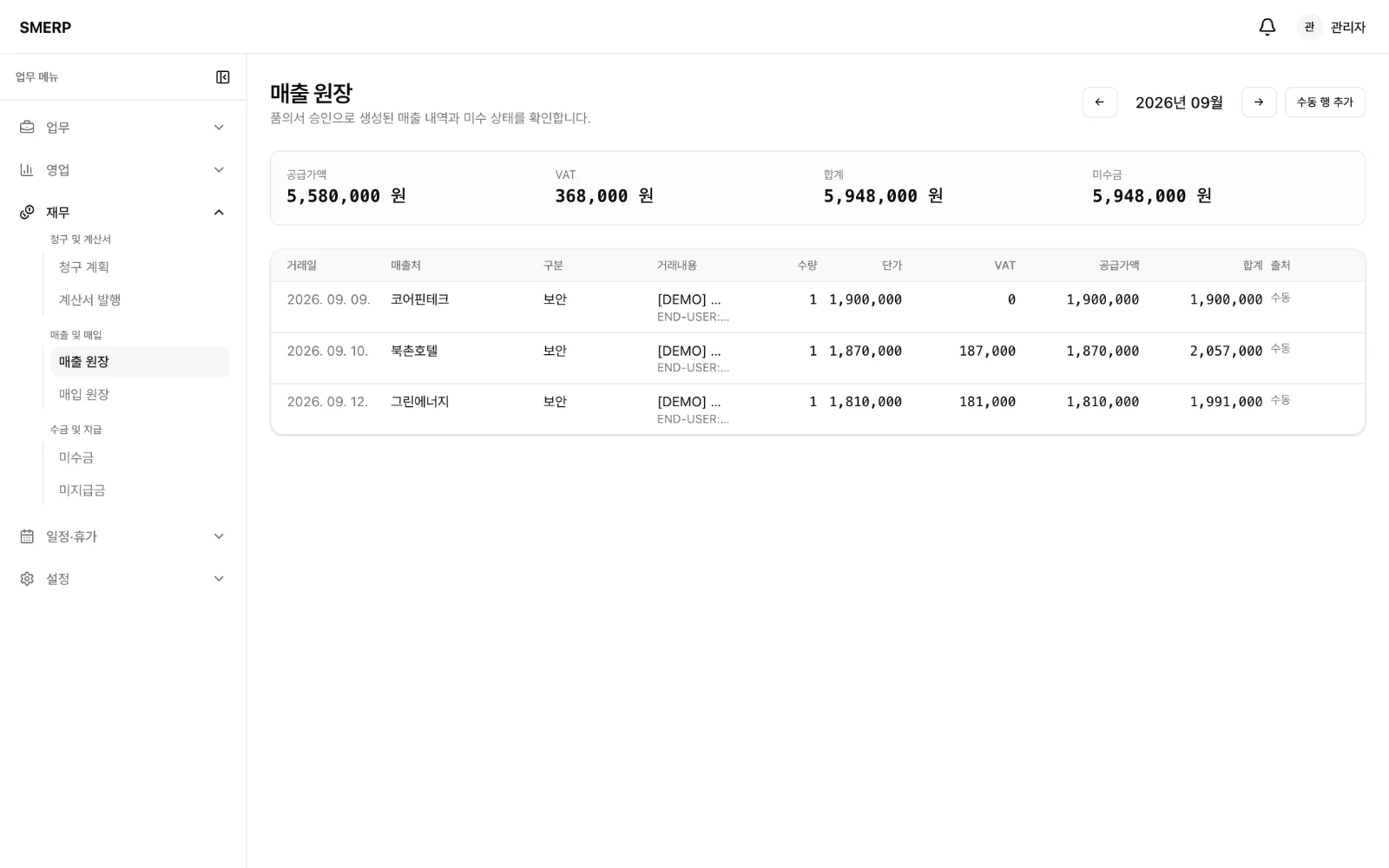Image resolution: width=1389 pixels, height=868 pixels.
Task: Click the 구분 column header
Action: pyautogui.click(x=553, y=266)
